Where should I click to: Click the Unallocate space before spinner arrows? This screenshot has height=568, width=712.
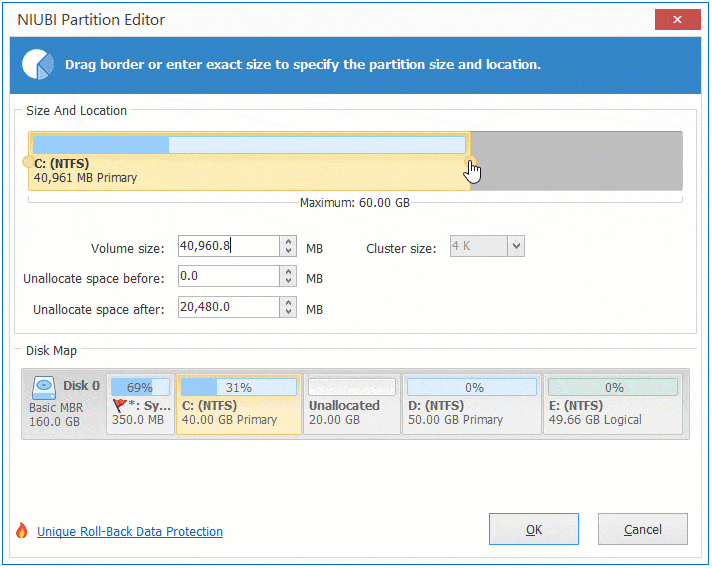click(x=288, y=277)
